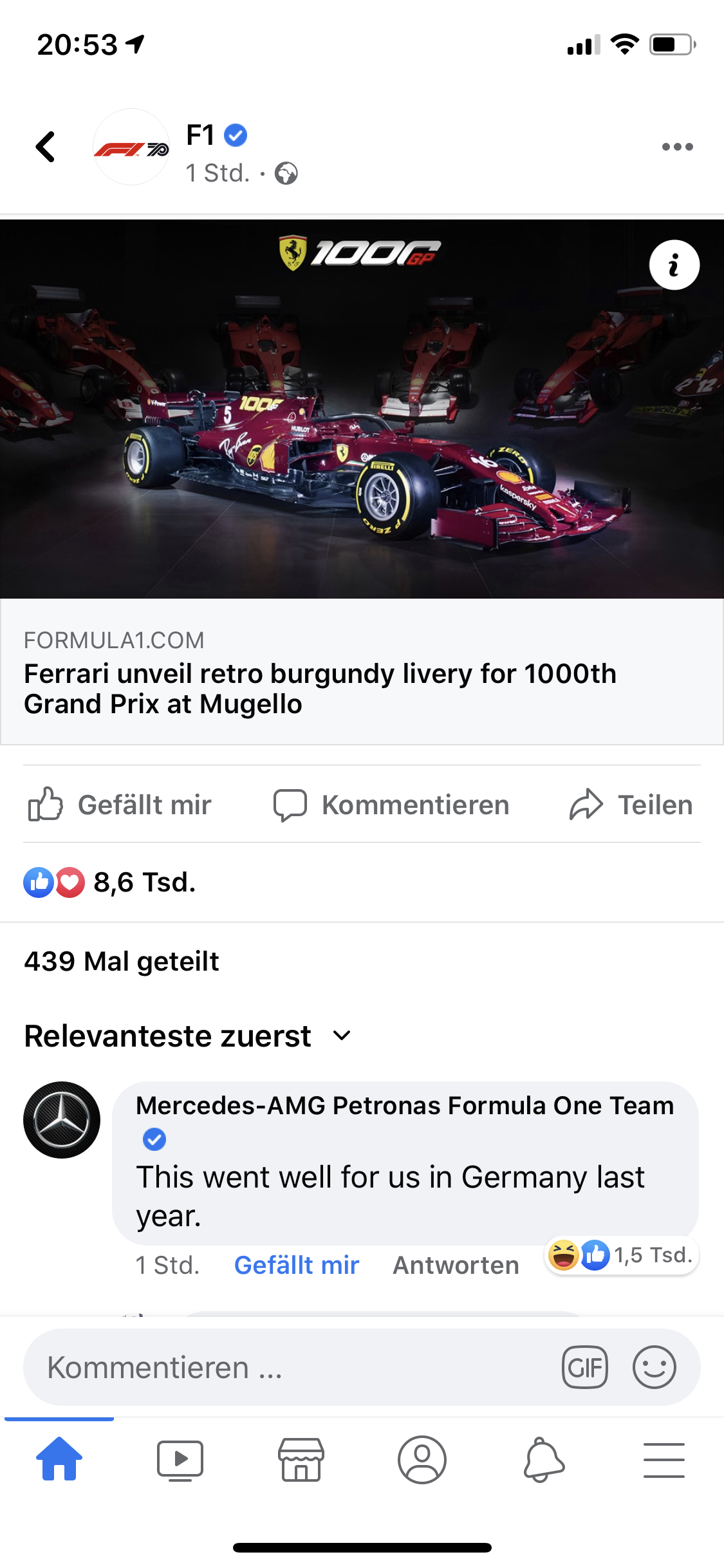Tap Teilen to share the post
724x1568 pixels.
[x=631, y=805]
